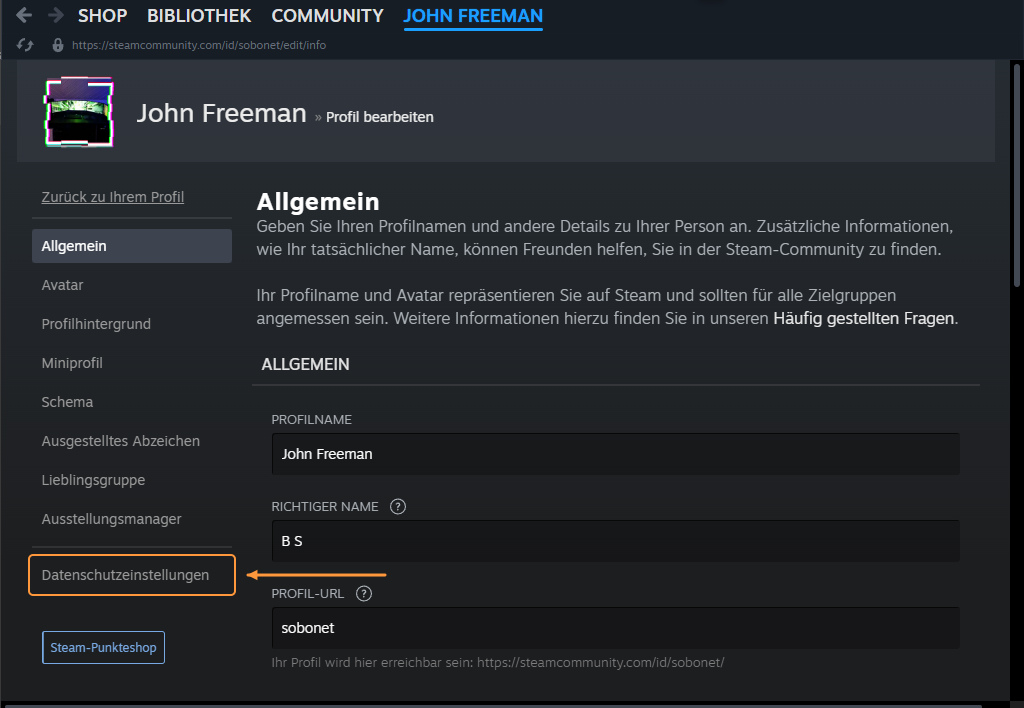
Task: Click the Zurück zu Ihrem Profil link
Action: coord(112,197)
